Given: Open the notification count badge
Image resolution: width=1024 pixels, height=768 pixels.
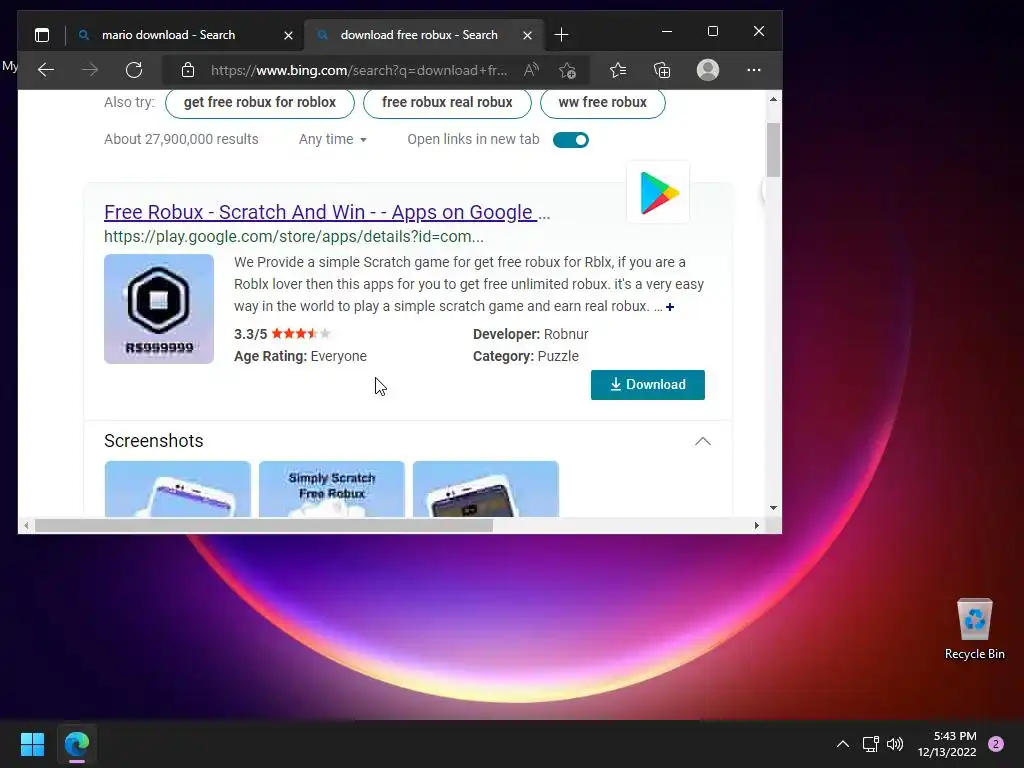Looking at the screenshot, I should pos(996,744).
